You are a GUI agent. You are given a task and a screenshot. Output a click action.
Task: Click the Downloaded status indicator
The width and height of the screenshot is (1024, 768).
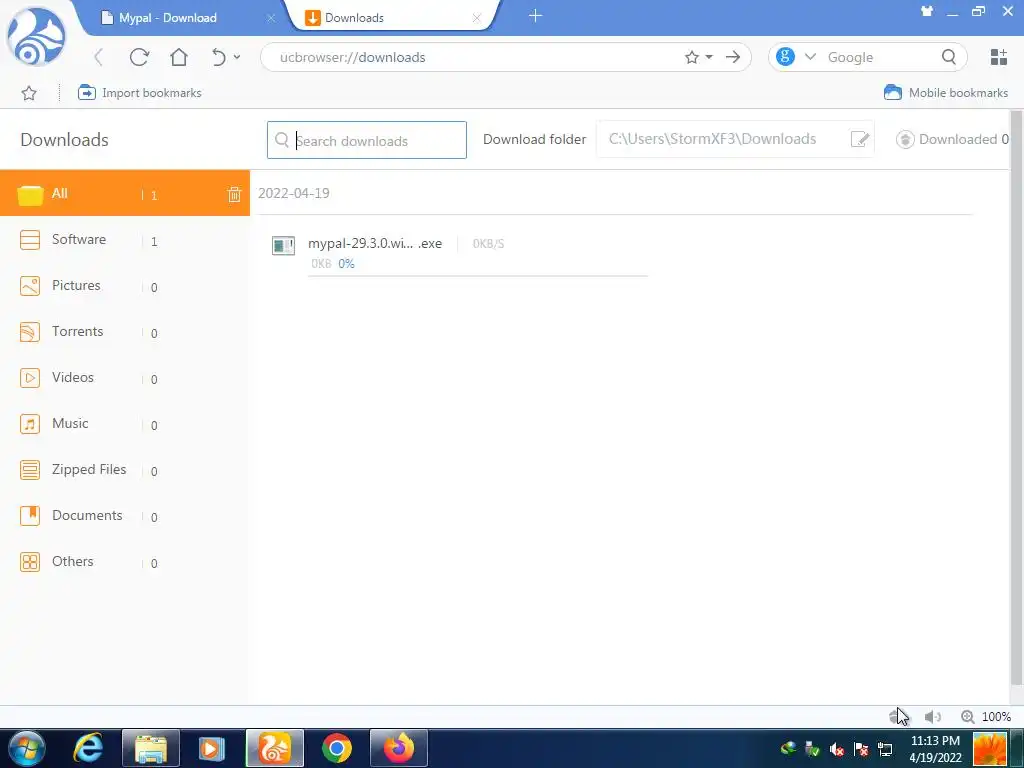click(x=953, y=139)
